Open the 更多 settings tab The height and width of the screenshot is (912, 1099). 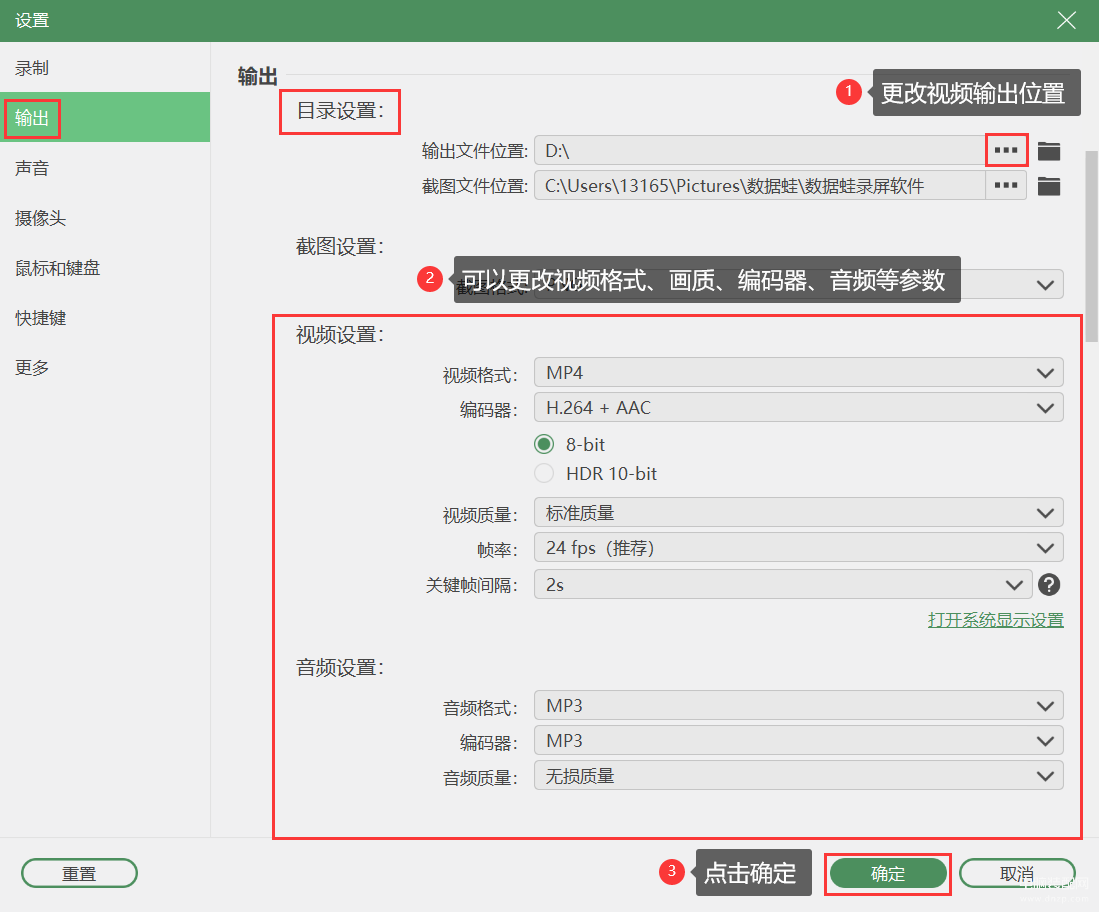[x=105, y=367]
